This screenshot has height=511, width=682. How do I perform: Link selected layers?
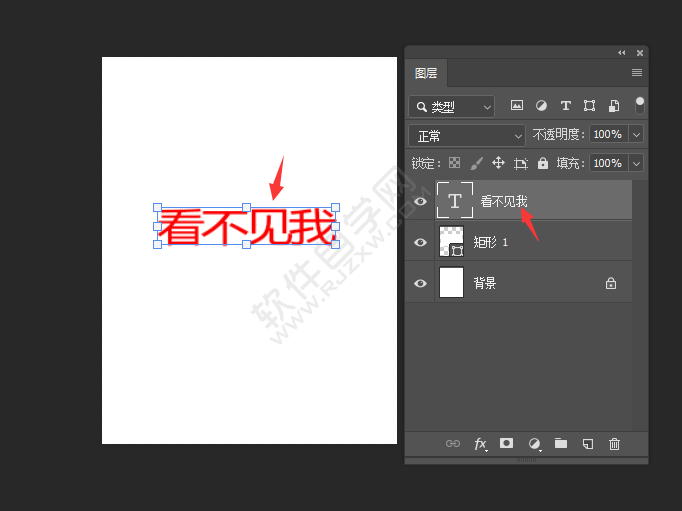point(453,444)
